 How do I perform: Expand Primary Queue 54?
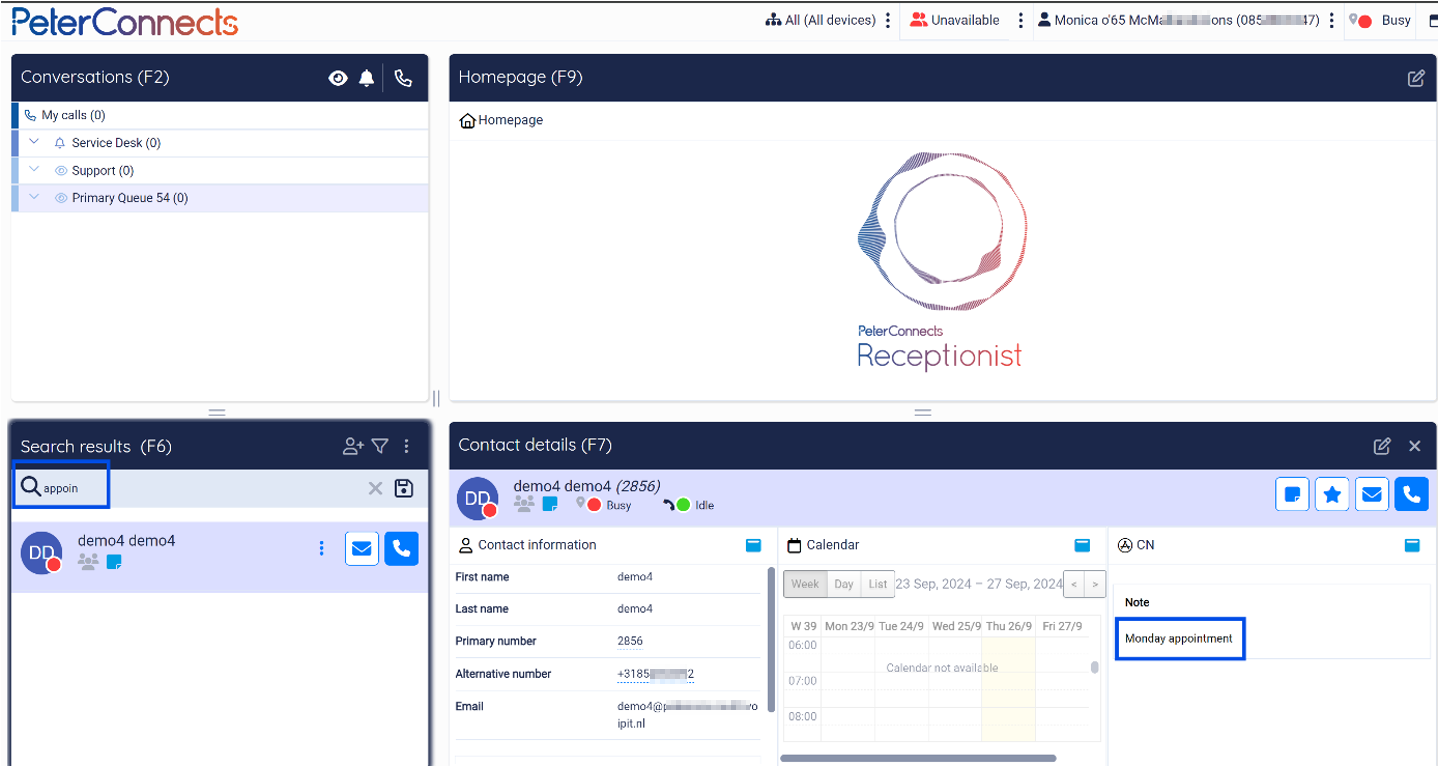coord(35,197)
